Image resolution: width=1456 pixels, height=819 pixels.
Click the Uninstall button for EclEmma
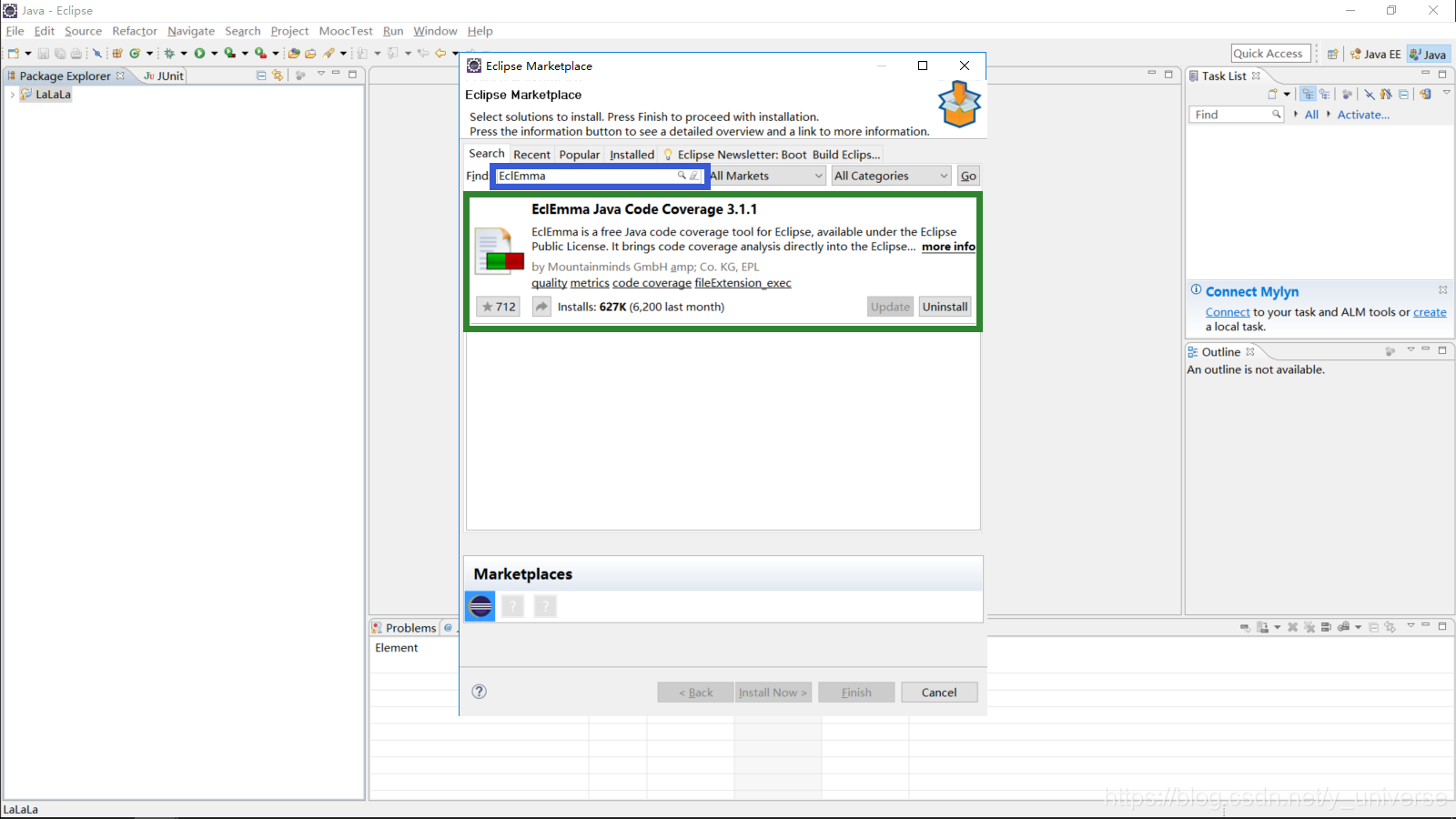pos(945,307)
